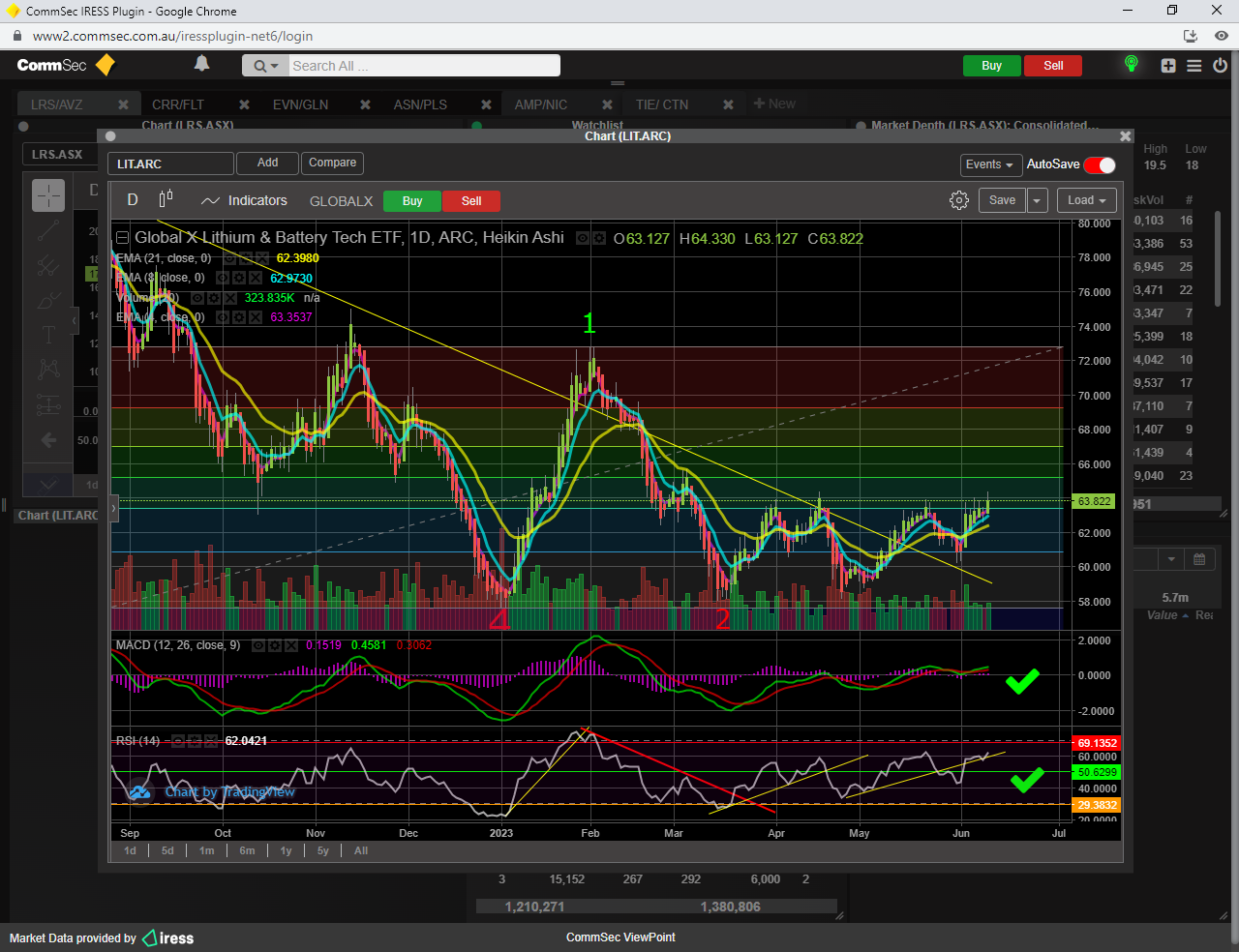Click the LIT.ARC symbol input field
Viewport: 1239px width, 952px height.
170,164
